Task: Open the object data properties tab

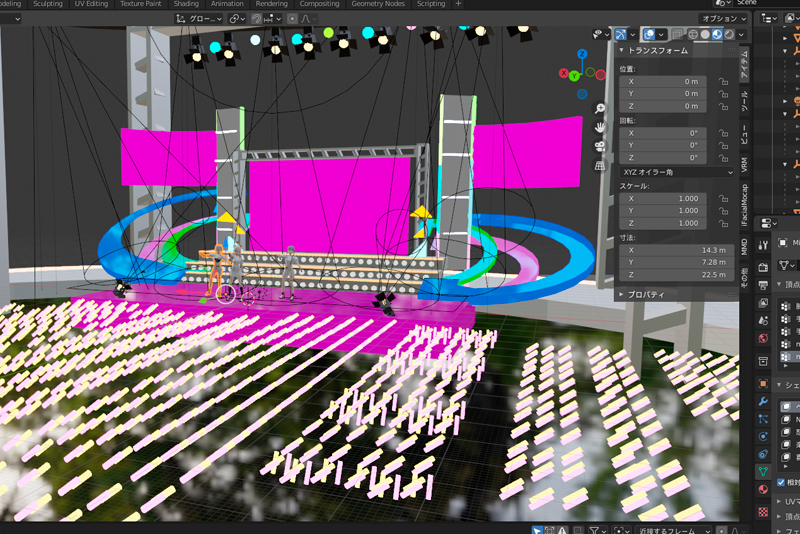Action: pyautogui.click(x=763, y=470)
